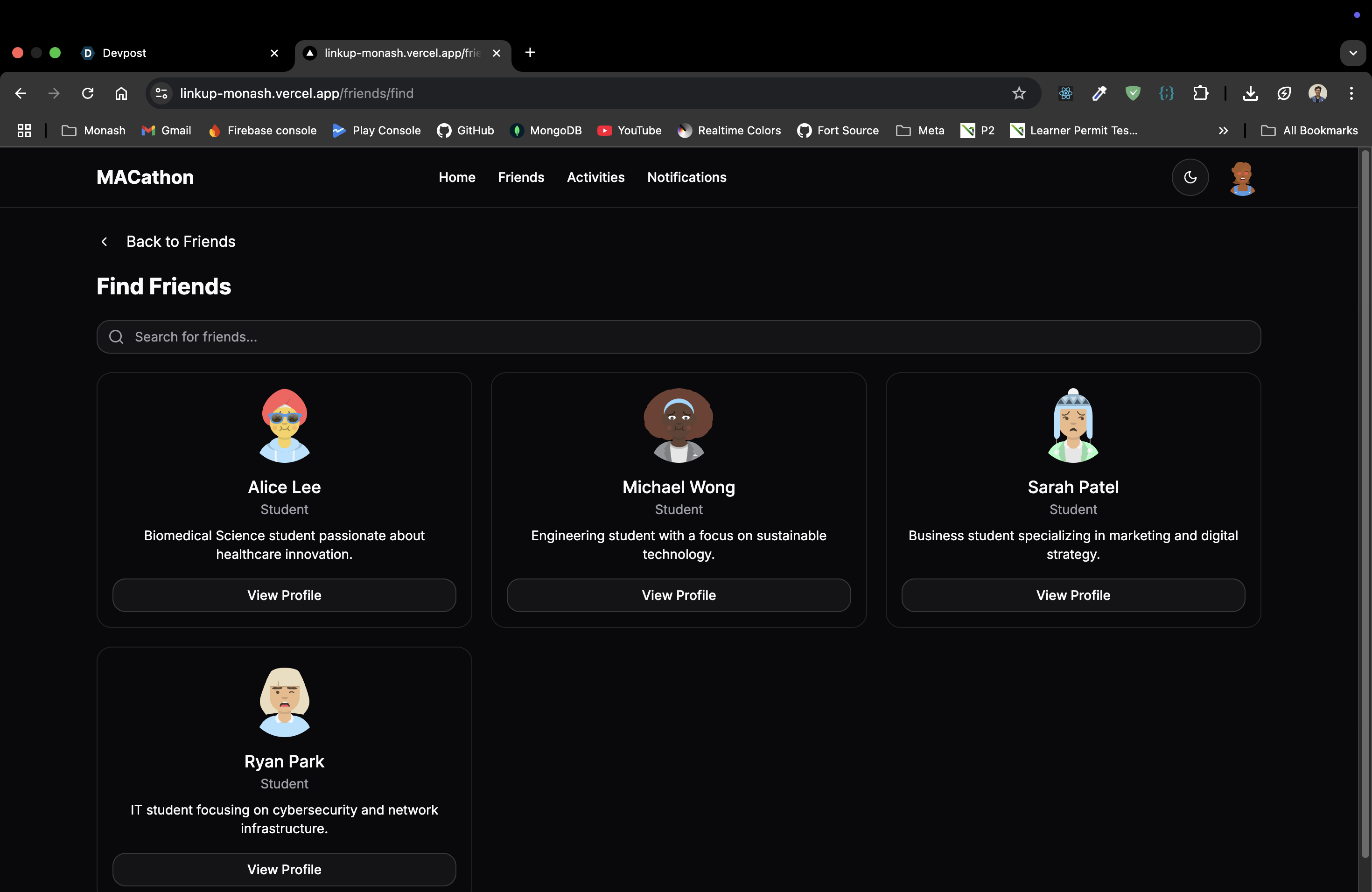Open the green shield extension

(1133, 93)
